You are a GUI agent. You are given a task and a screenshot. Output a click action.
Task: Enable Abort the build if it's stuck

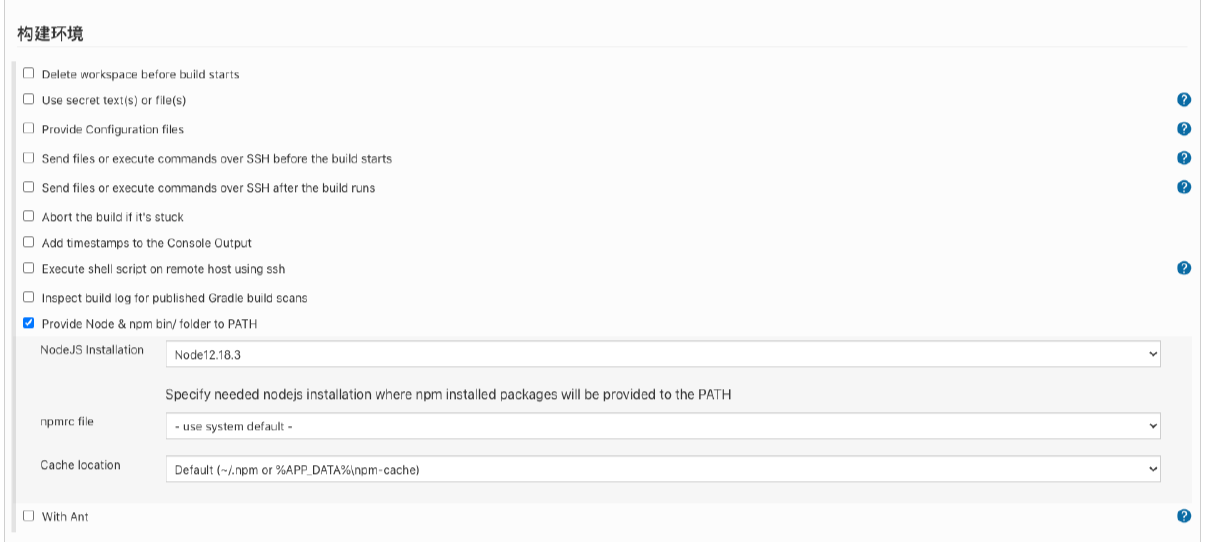29,216
